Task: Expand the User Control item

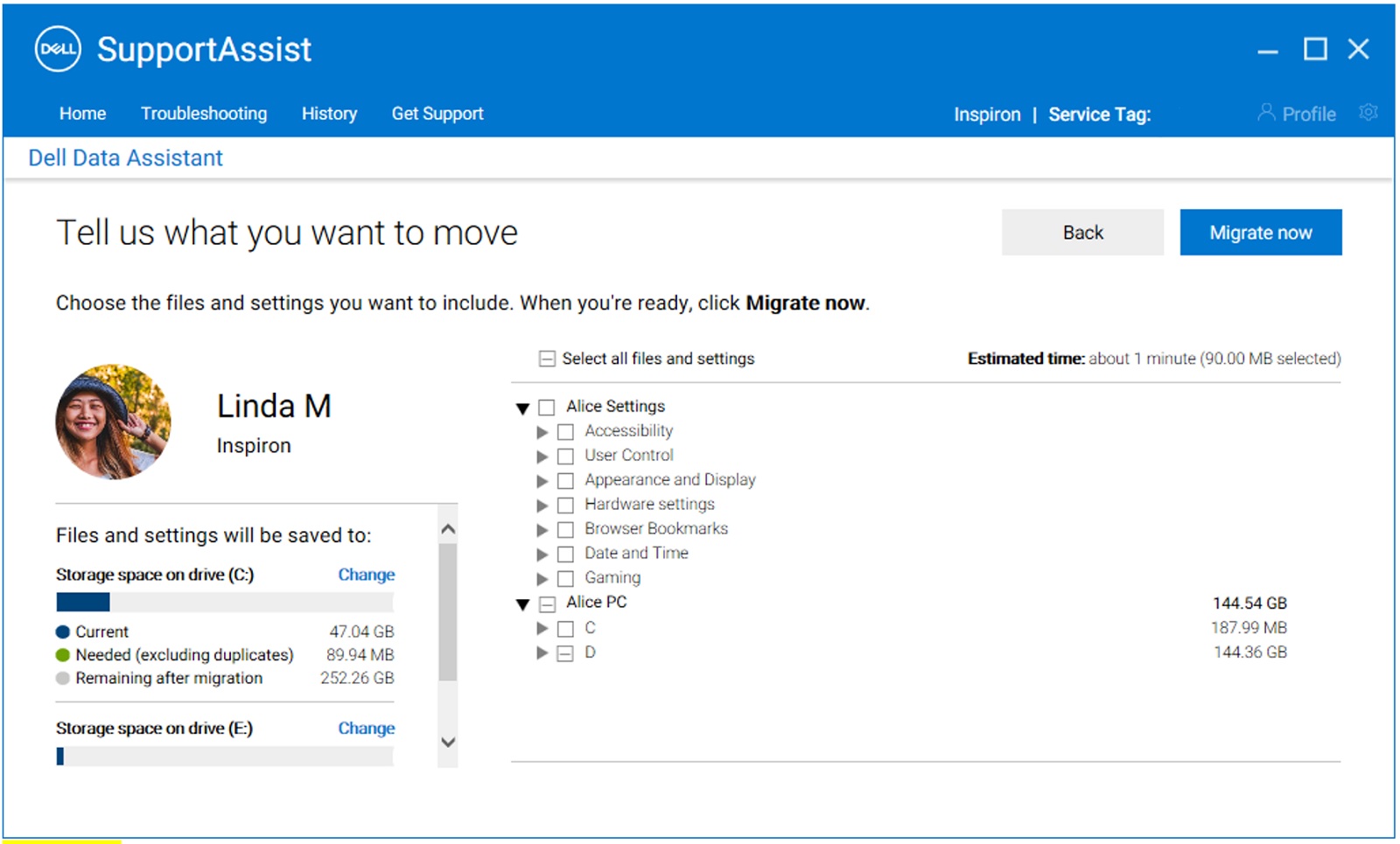Action: click(x=542, y=456)
